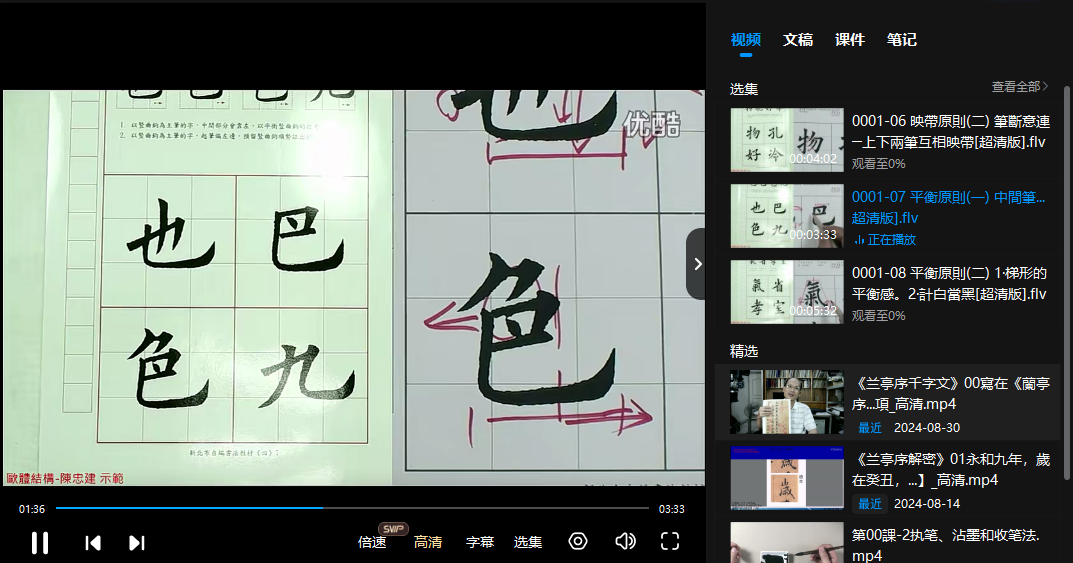This screenshot has height=563, width=1073.
Task: Switch to the 笔记 tab
Action: pyautogui.click(x=901, y=40)
